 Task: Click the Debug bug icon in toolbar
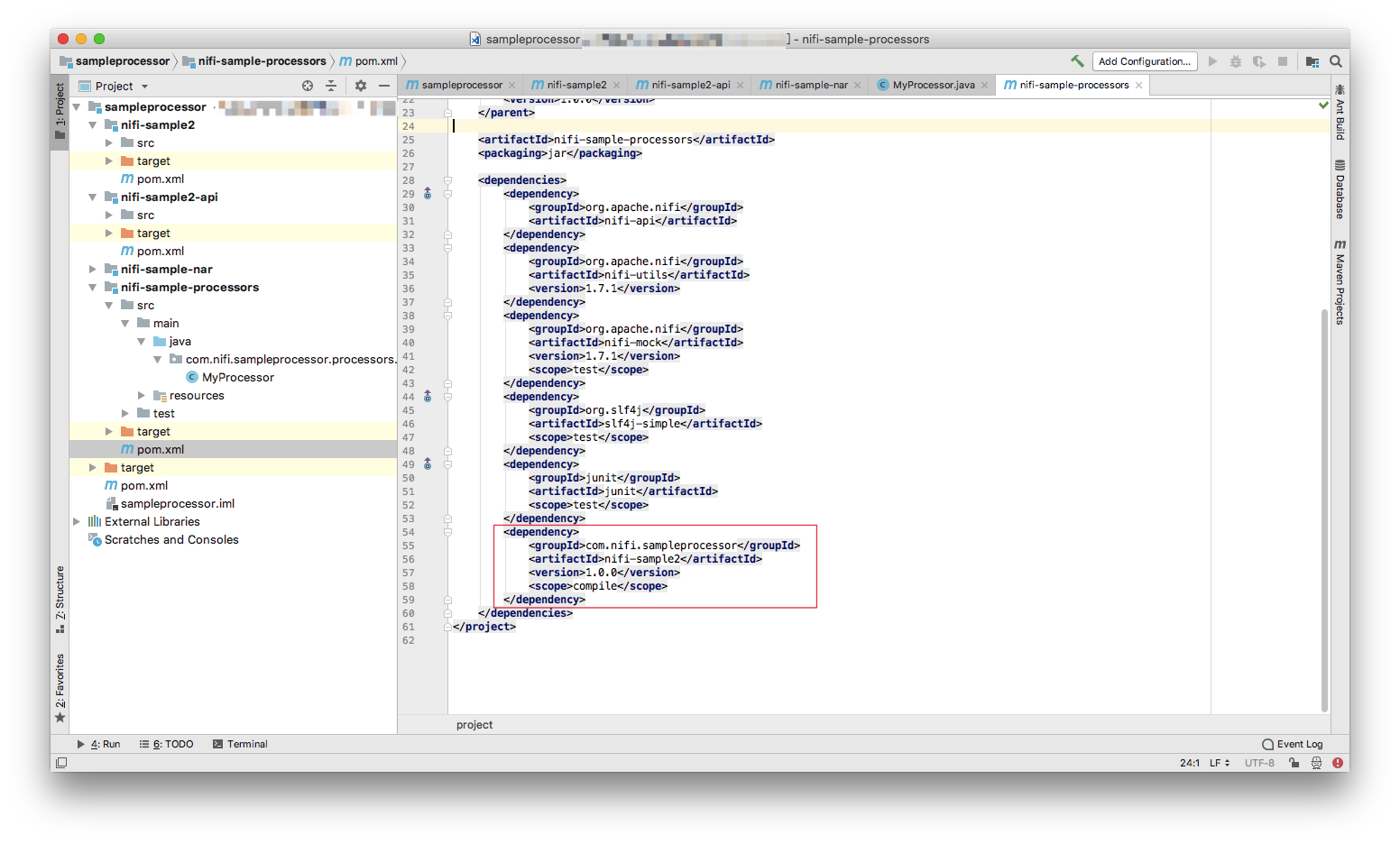pos(1236,61)
